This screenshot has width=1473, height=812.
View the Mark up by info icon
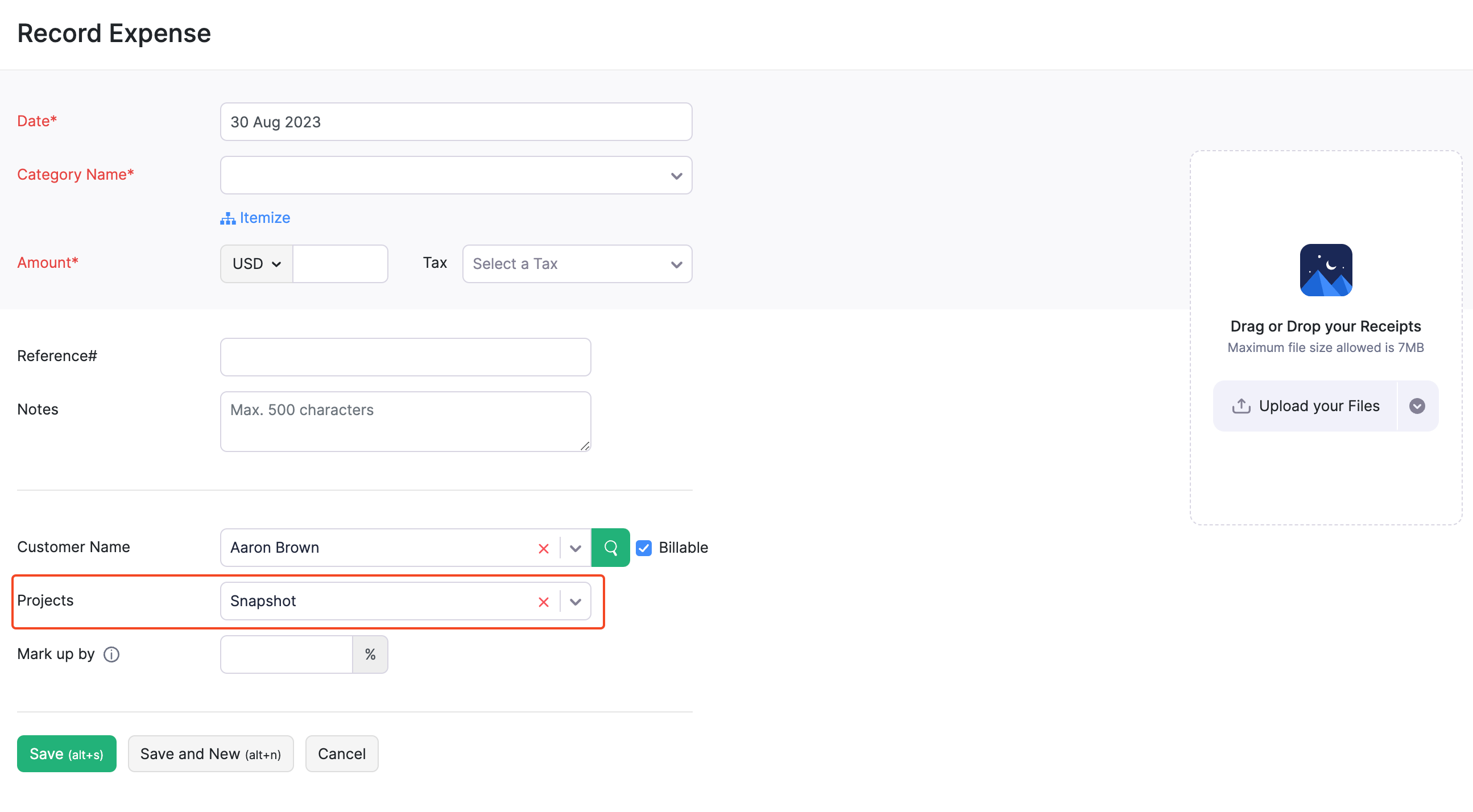coord(111,654)
